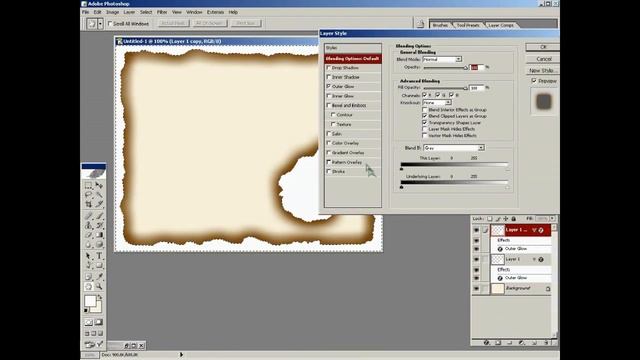The image size is (640, 360).
Task: Select the Magic Wand tool
Action: (99, 195)
